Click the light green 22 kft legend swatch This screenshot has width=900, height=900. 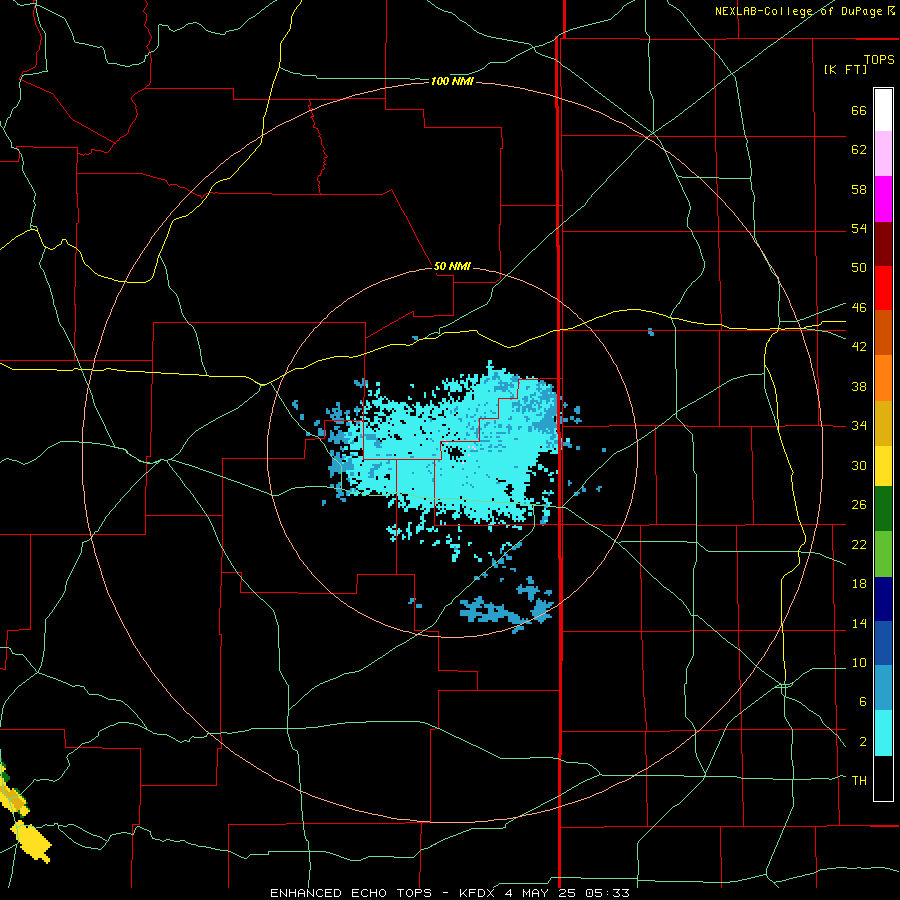coord(883,554)
